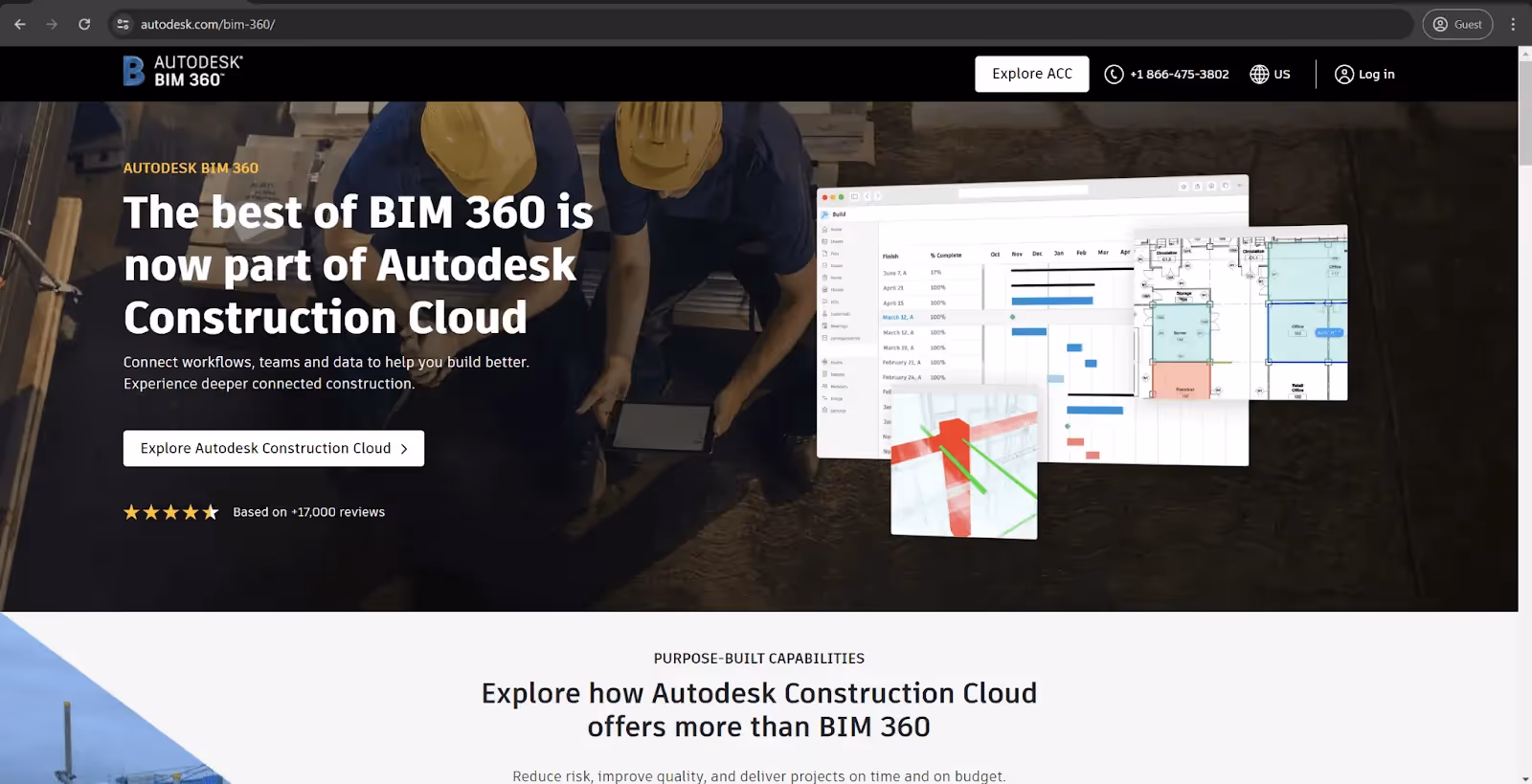Click the 'AUTODESK BIM 360' orange label

191,168
